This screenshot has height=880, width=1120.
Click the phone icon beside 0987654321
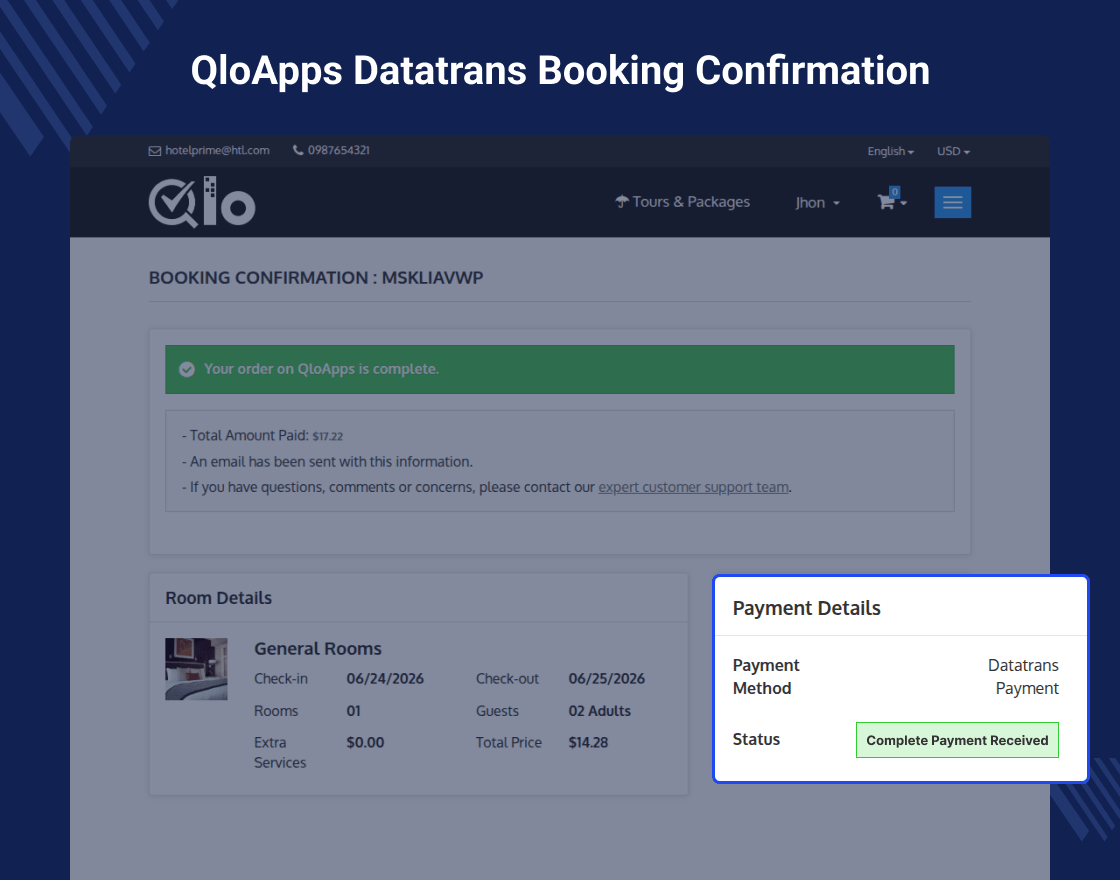click(x=298, y=150)
